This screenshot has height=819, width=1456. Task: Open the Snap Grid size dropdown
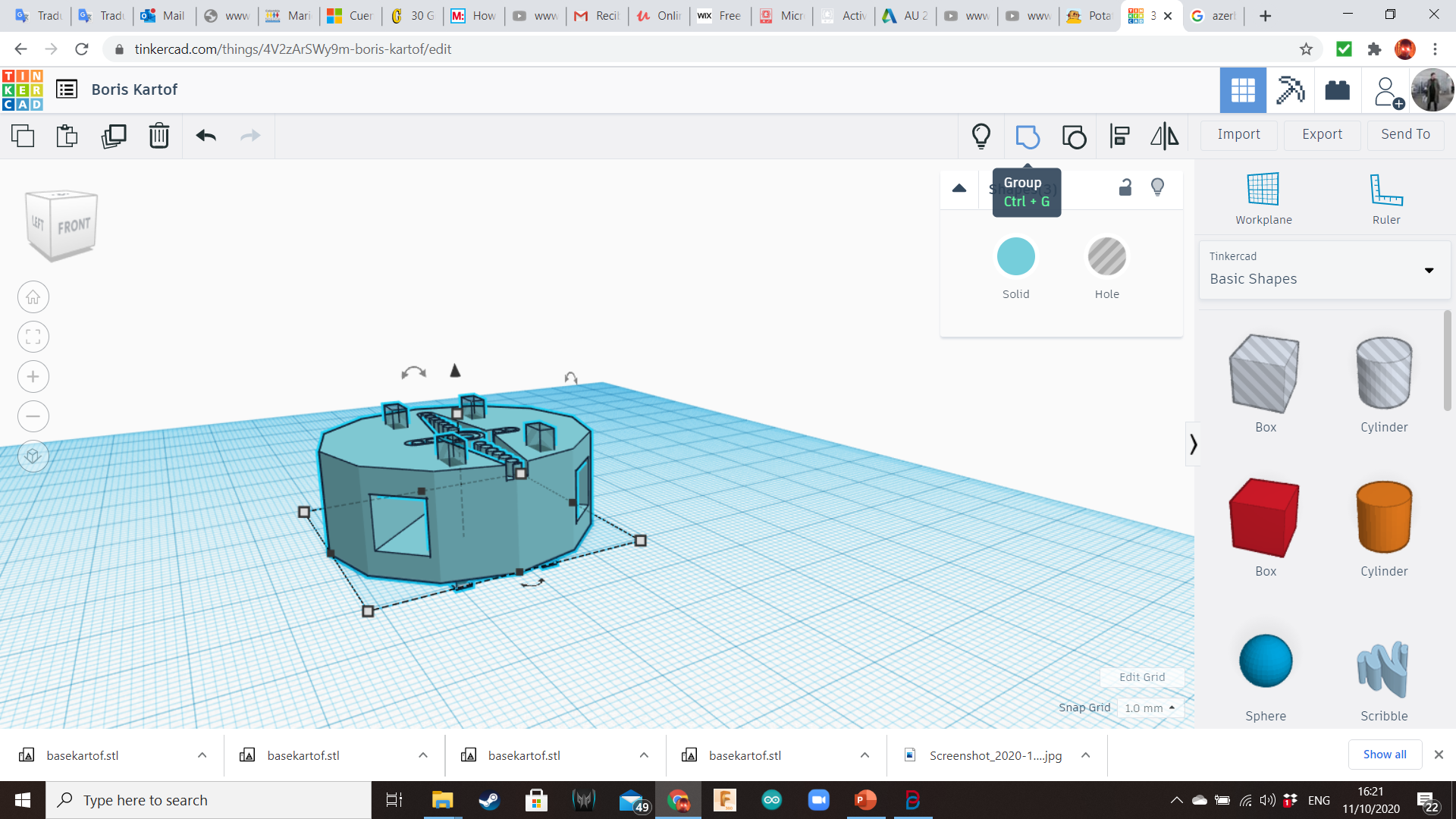click(1150, 708)
